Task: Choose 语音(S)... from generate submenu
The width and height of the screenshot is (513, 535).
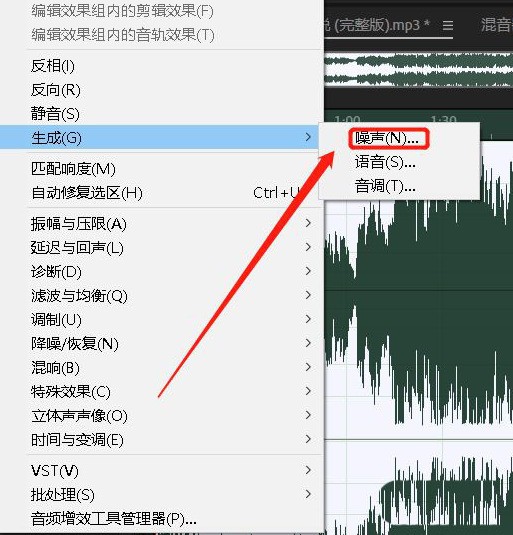Action: [x=385, y=162]
